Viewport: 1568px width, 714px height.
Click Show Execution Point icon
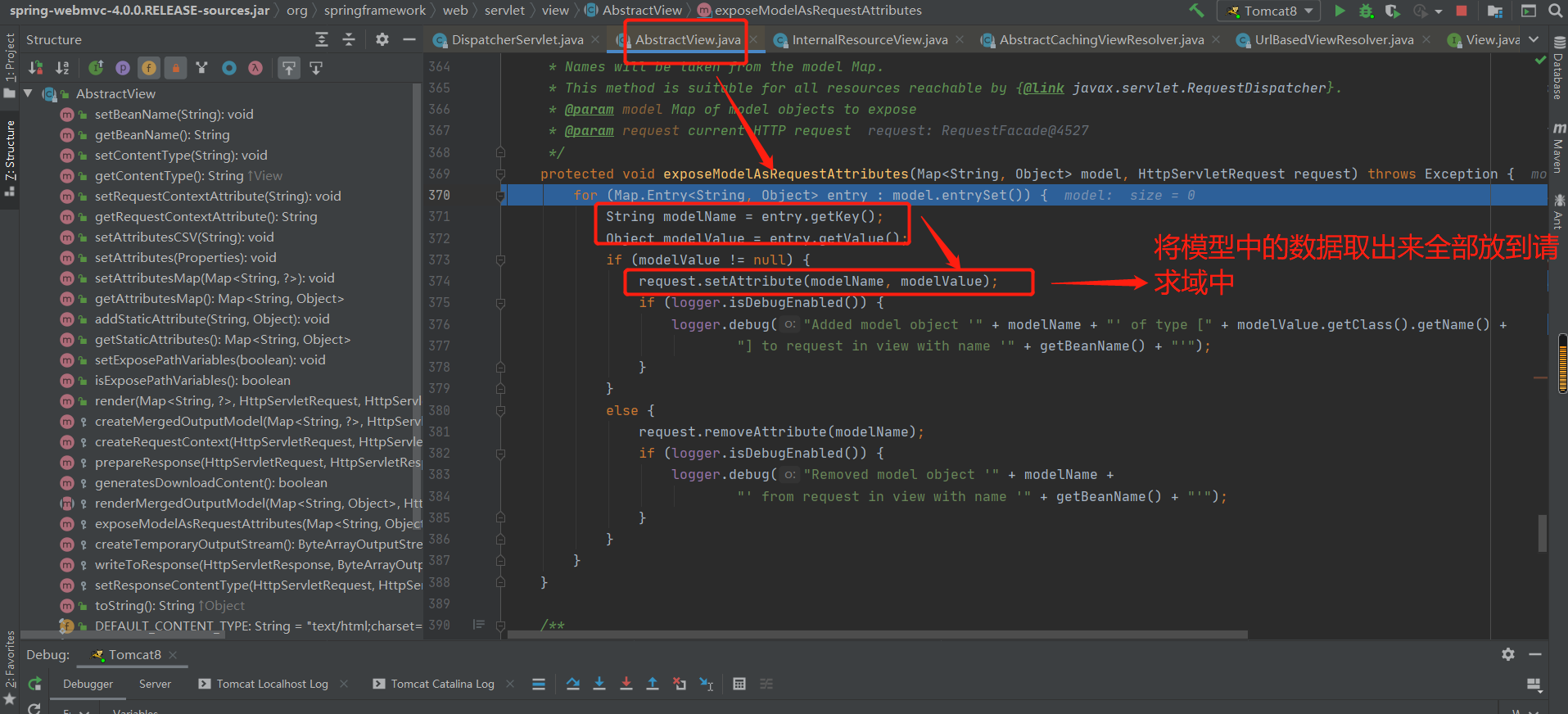(539, 684)
